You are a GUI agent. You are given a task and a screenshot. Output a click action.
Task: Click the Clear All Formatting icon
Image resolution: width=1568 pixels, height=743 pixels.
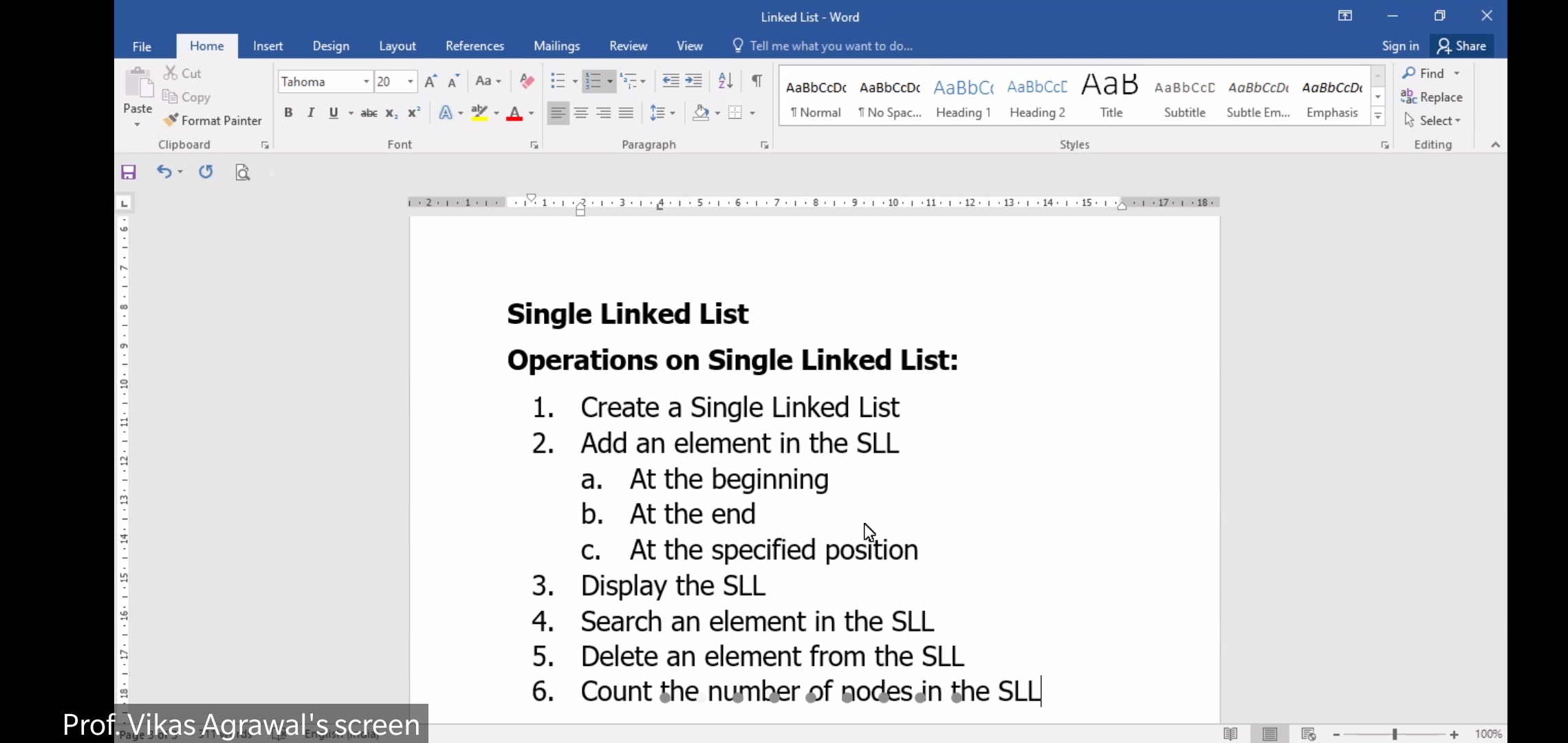click(527, 81)
